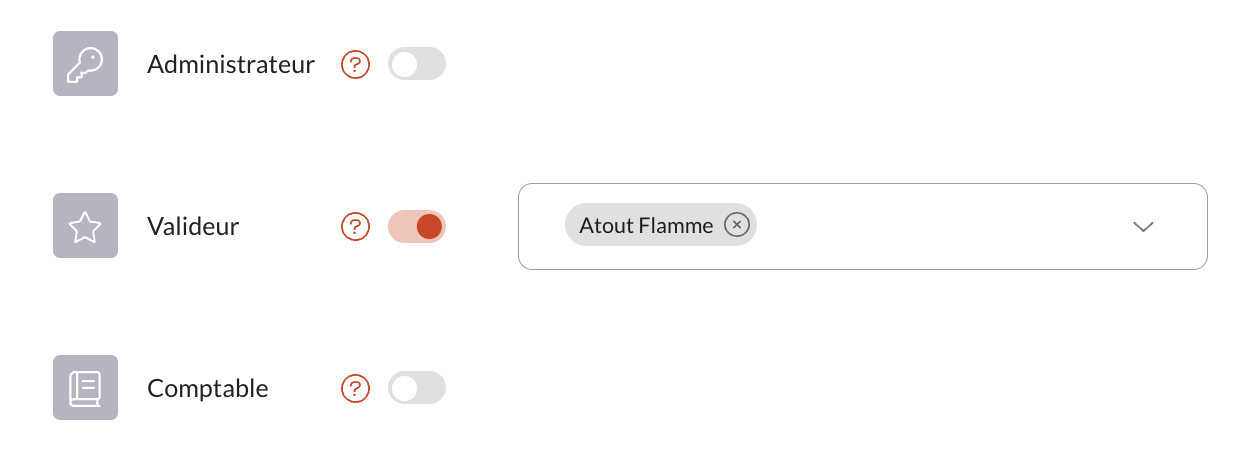Image resolution: width=1250 pixels, height=462 pixels.
Task: Open the help tooltip for Administrateur
Action: 355,64
